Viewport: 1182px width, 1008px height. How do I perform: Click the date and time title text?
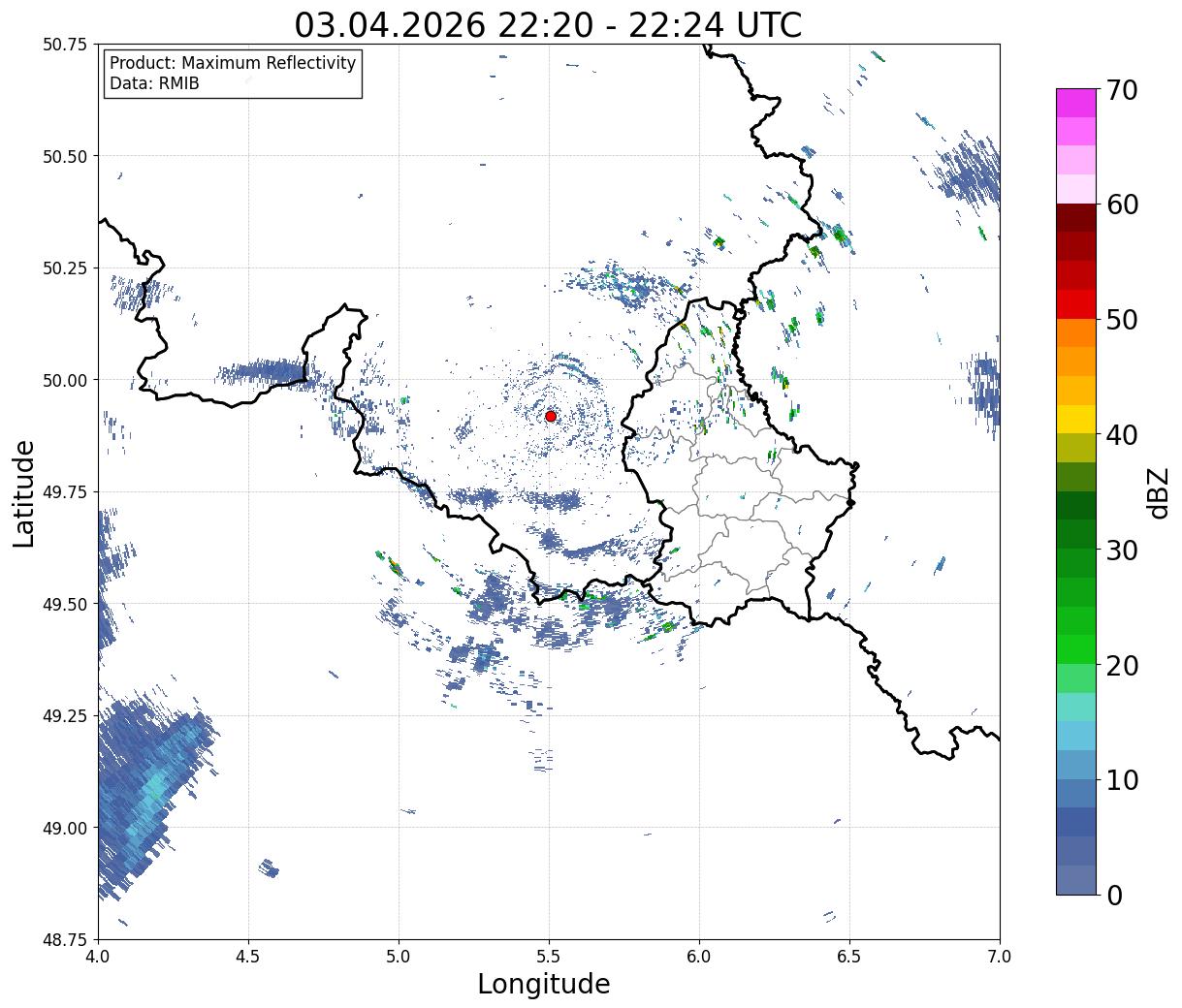coord(548,24)
